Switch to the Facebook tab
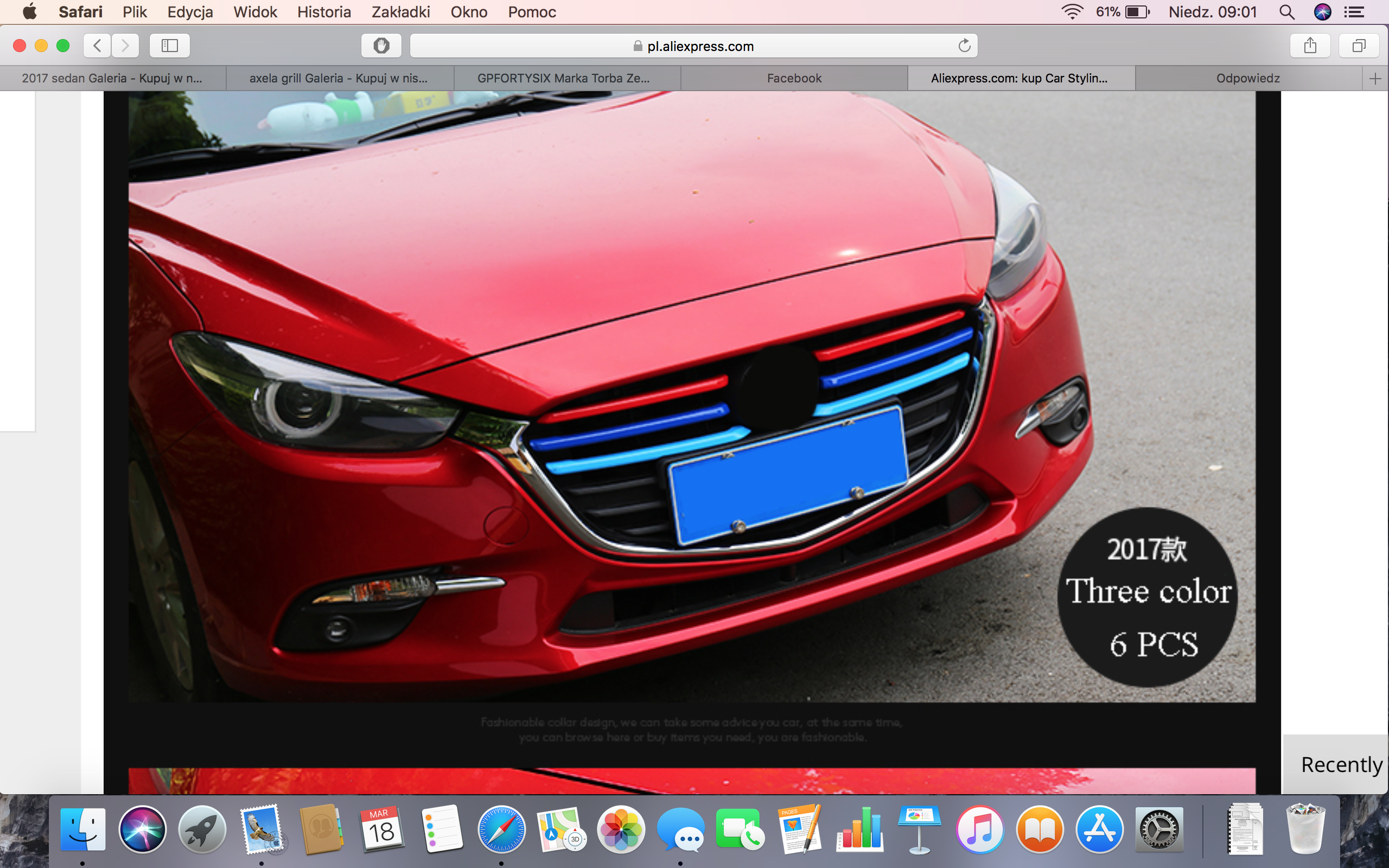 [794, 79]
